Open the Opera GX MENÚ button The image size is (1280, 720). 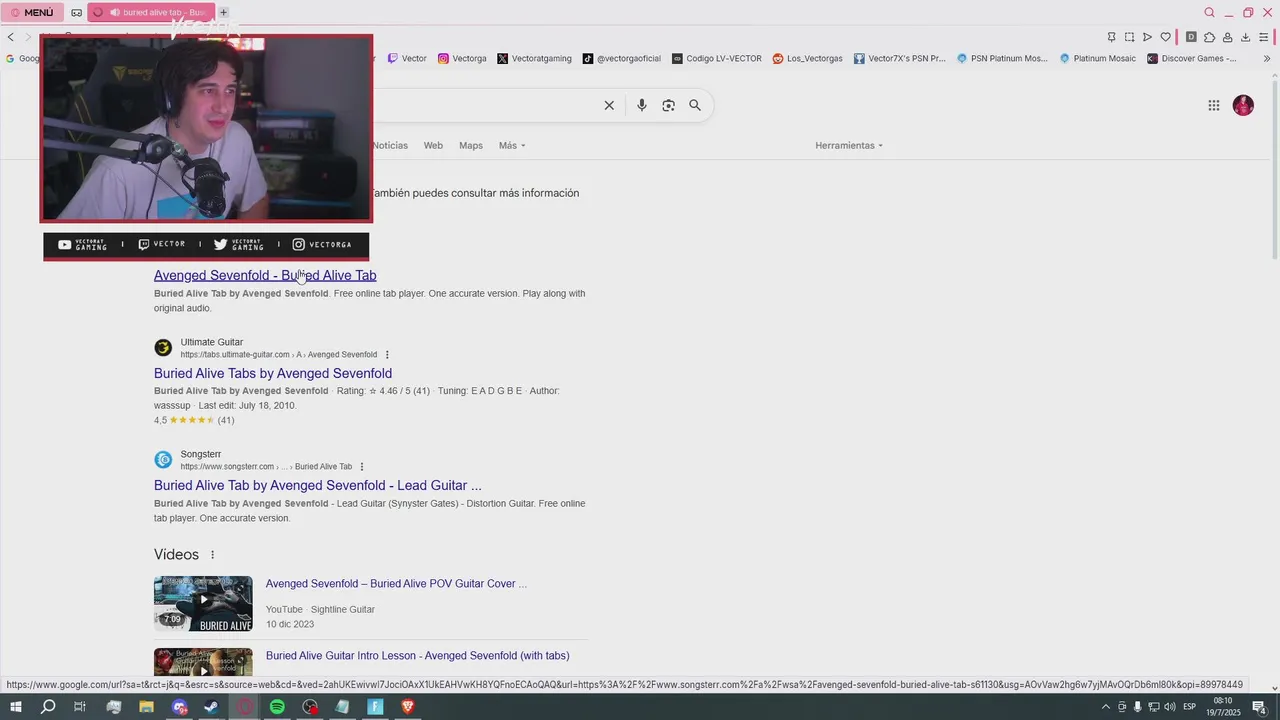32,13
